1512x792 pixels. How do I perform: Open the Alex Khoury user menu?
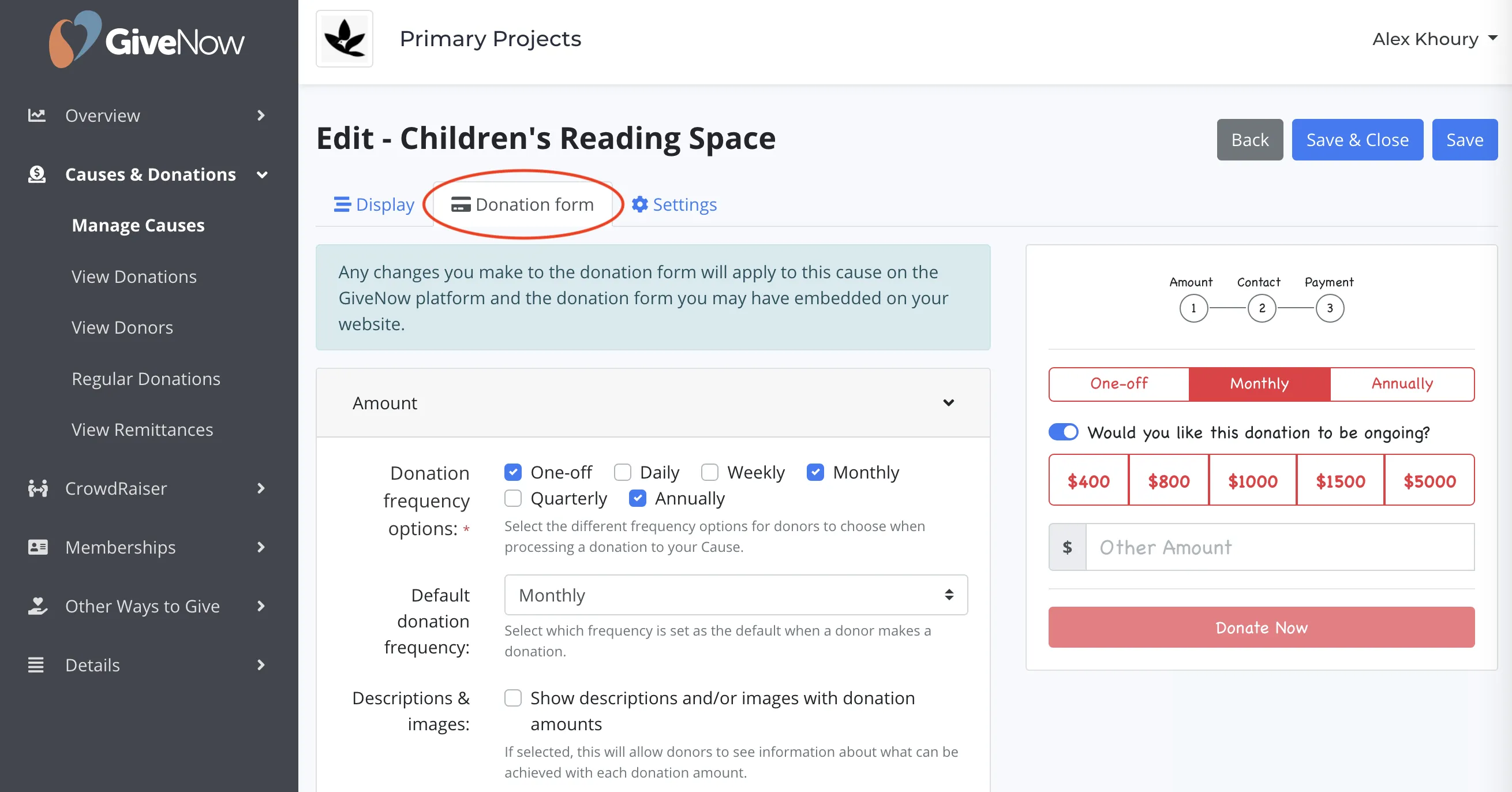(1434, 39)
